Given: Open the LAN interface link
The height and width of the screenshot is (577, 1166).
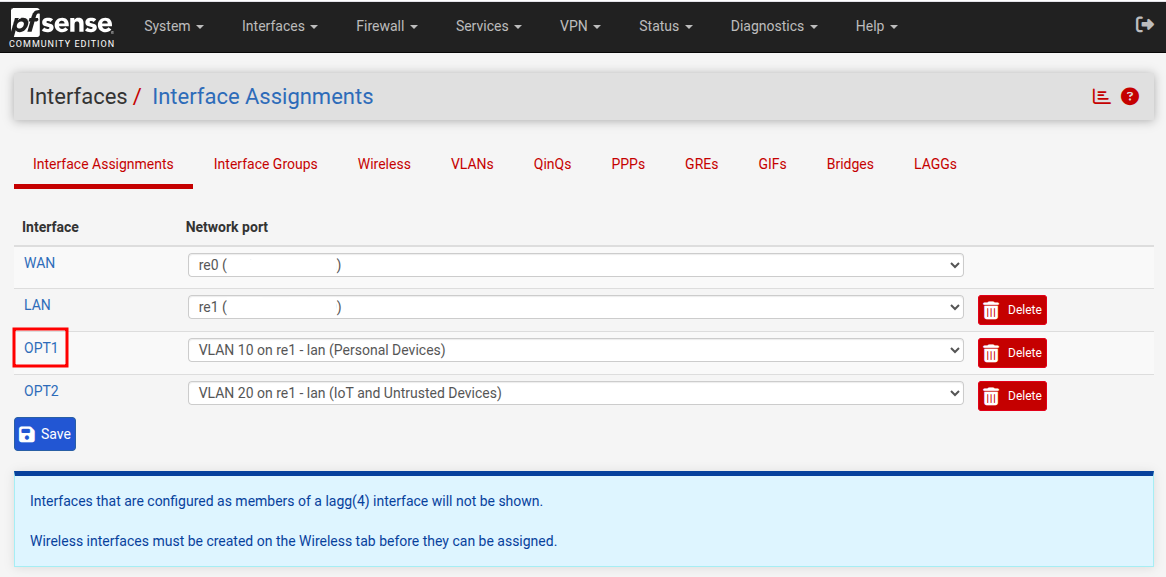Looking at the screenshot, I should click(x=37, y=305).
